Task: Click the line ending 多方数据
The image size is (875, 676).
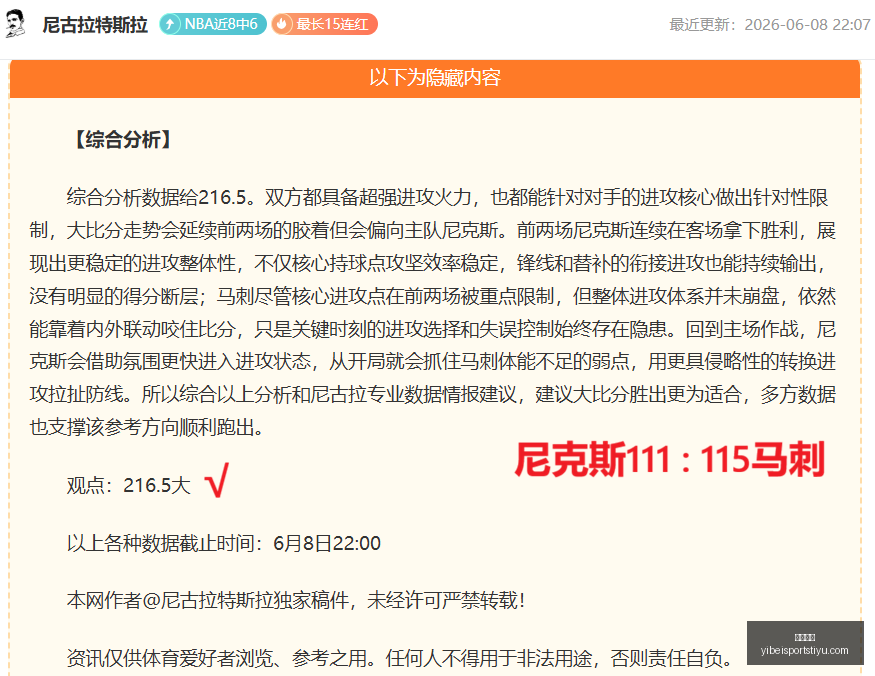Action: point(432,395)
